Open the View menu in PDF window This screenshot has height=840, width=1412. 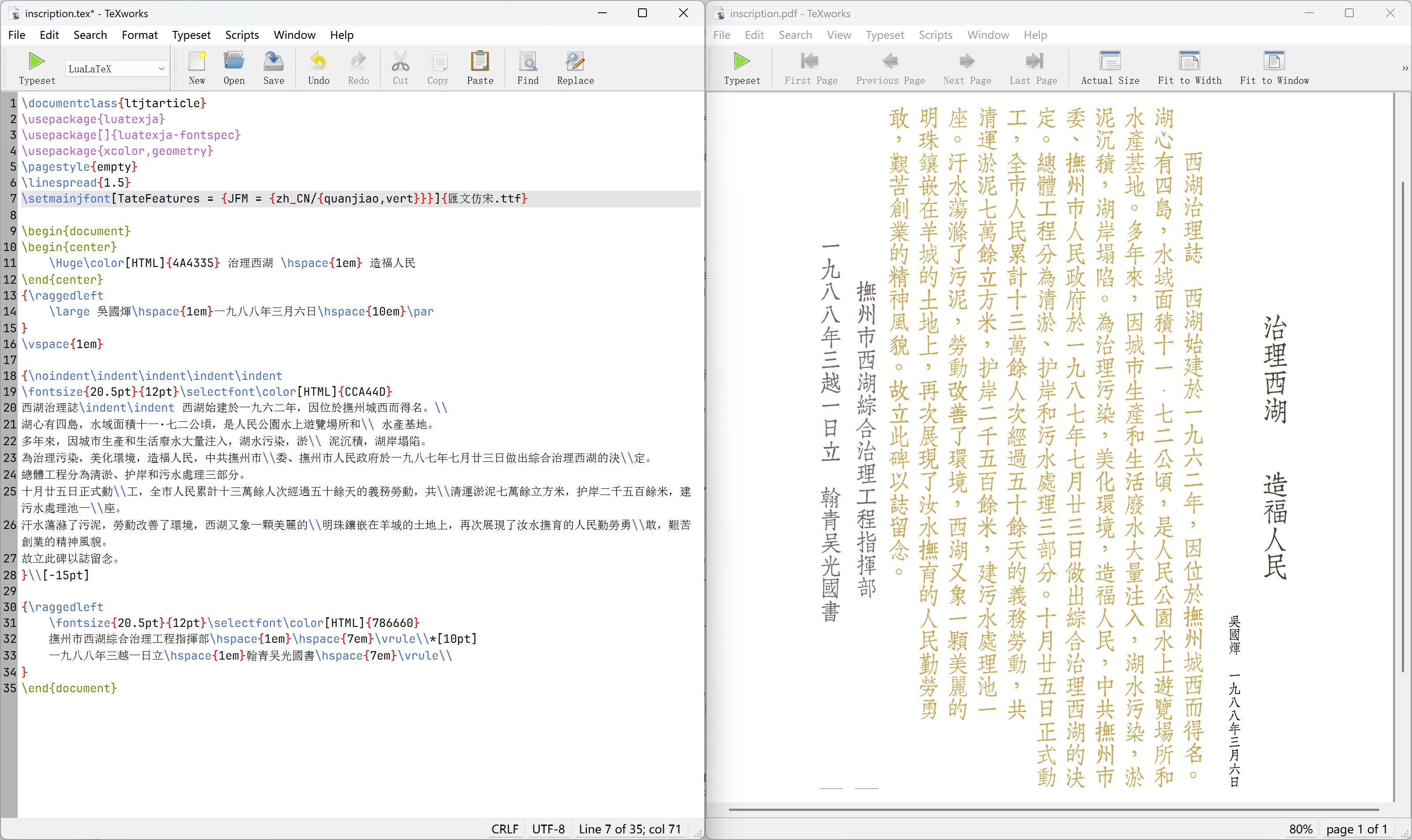coord(838,35)
